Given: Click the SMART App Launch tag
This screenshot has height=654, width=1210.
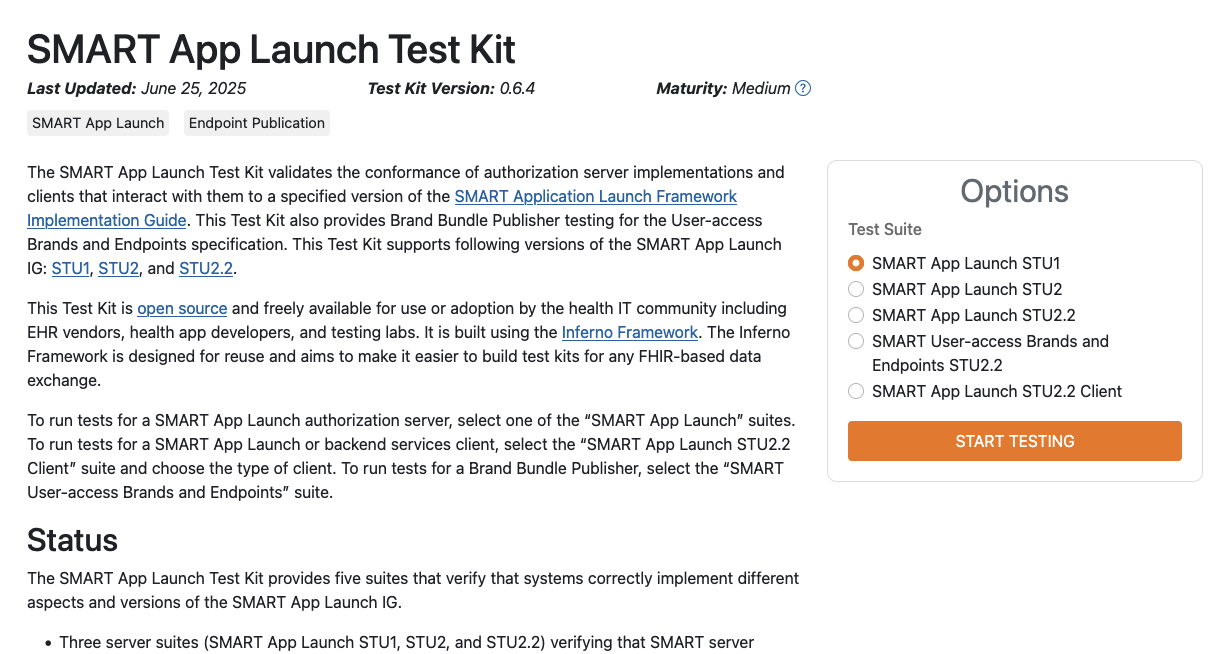Looking at the screenshot, I should (x=98, y=123).
